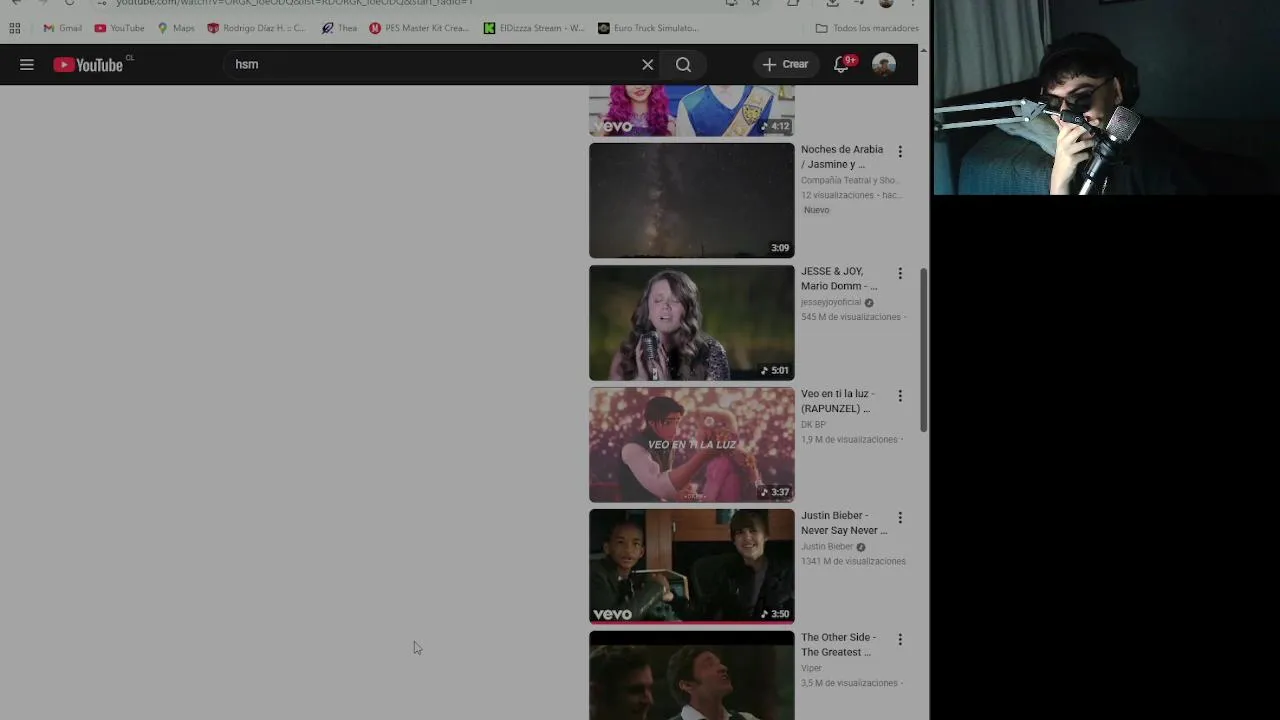Play the 4:12 Vevo thumbnail at top
The image size is (1280, 720).
tap(692, 110)
